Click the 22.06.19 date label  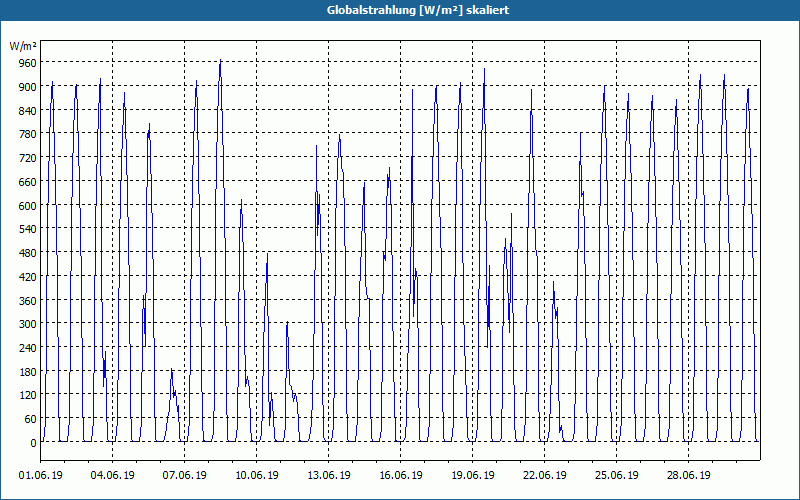pos(544,476)
